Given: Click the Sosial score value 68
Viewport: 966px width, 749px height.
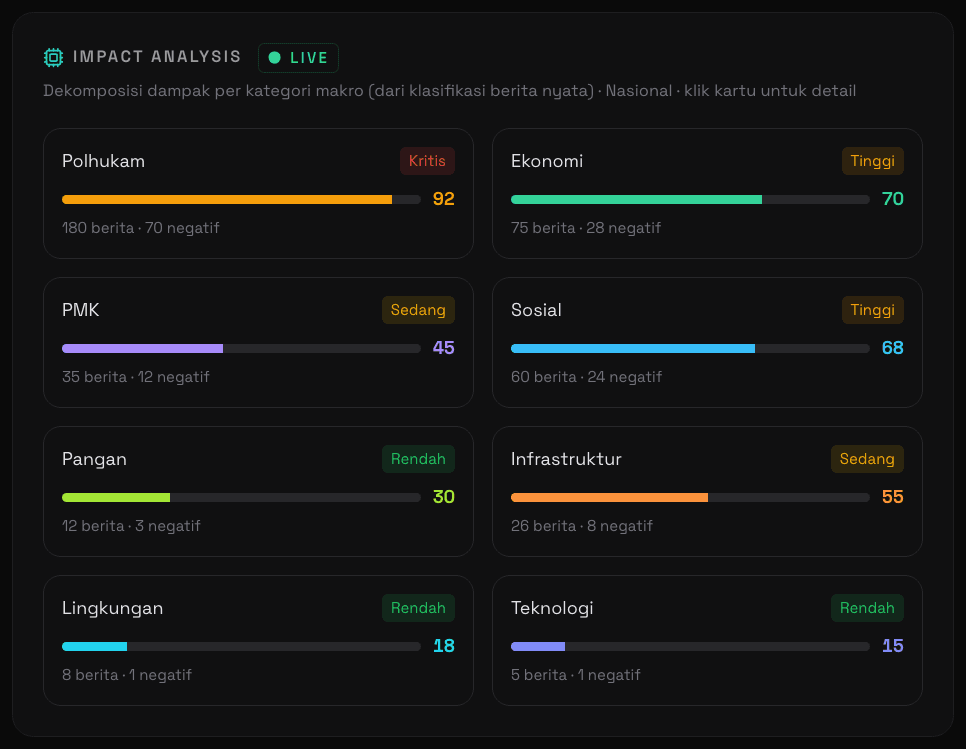Looking at the screenshot, I should pyautogui.click(x=893, y=348).
